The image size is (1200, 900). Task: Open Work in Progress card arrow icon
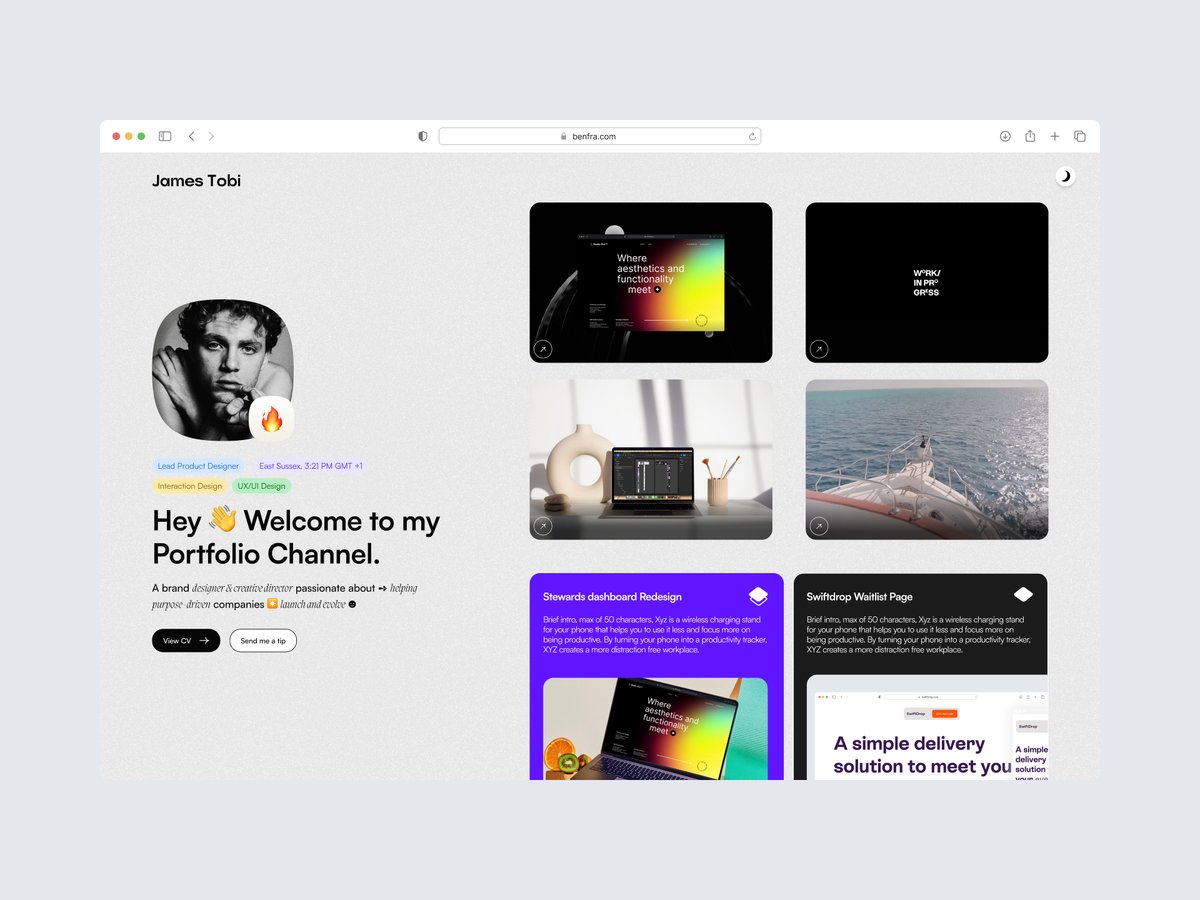818,349
